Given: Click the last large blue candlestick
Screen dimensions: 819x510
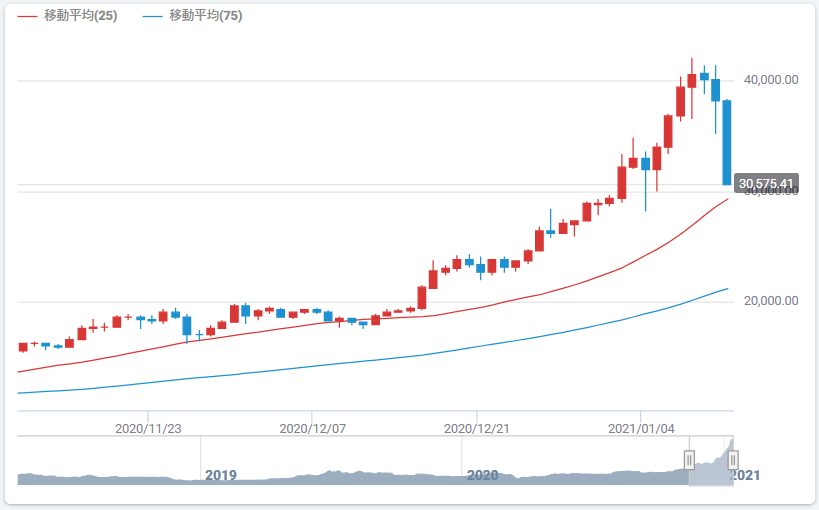Looking at the screenshot, I should [x=727, y=142].
